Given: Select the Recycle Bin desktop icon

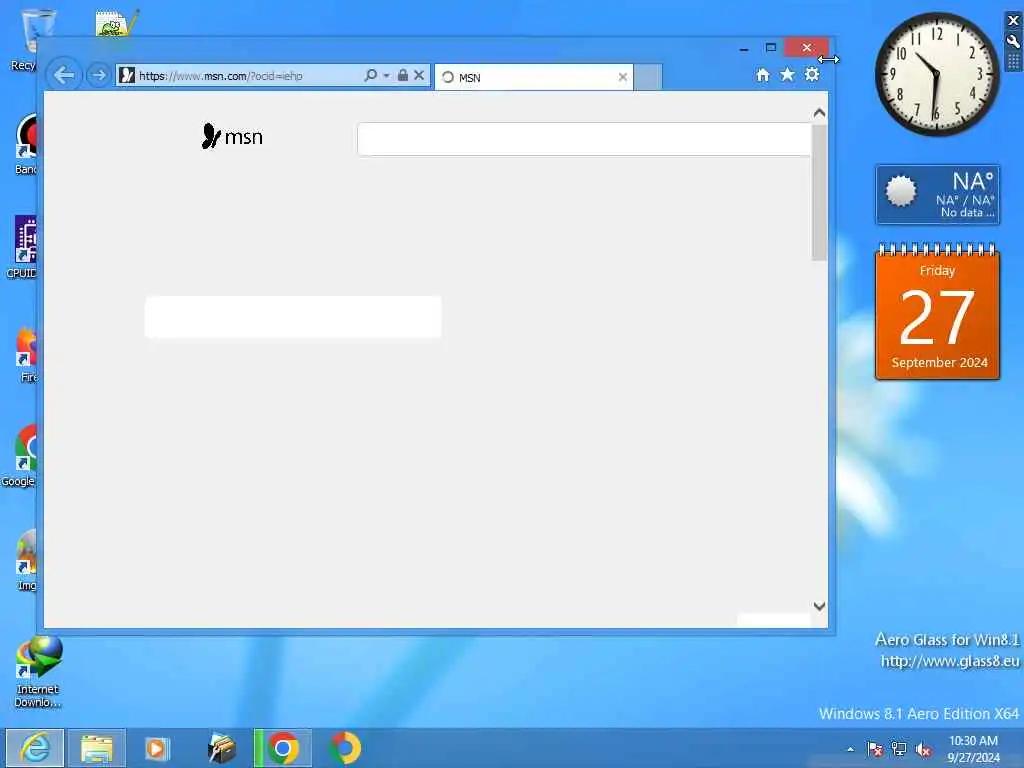Looking at the screenshot, I should click(23, 39).
